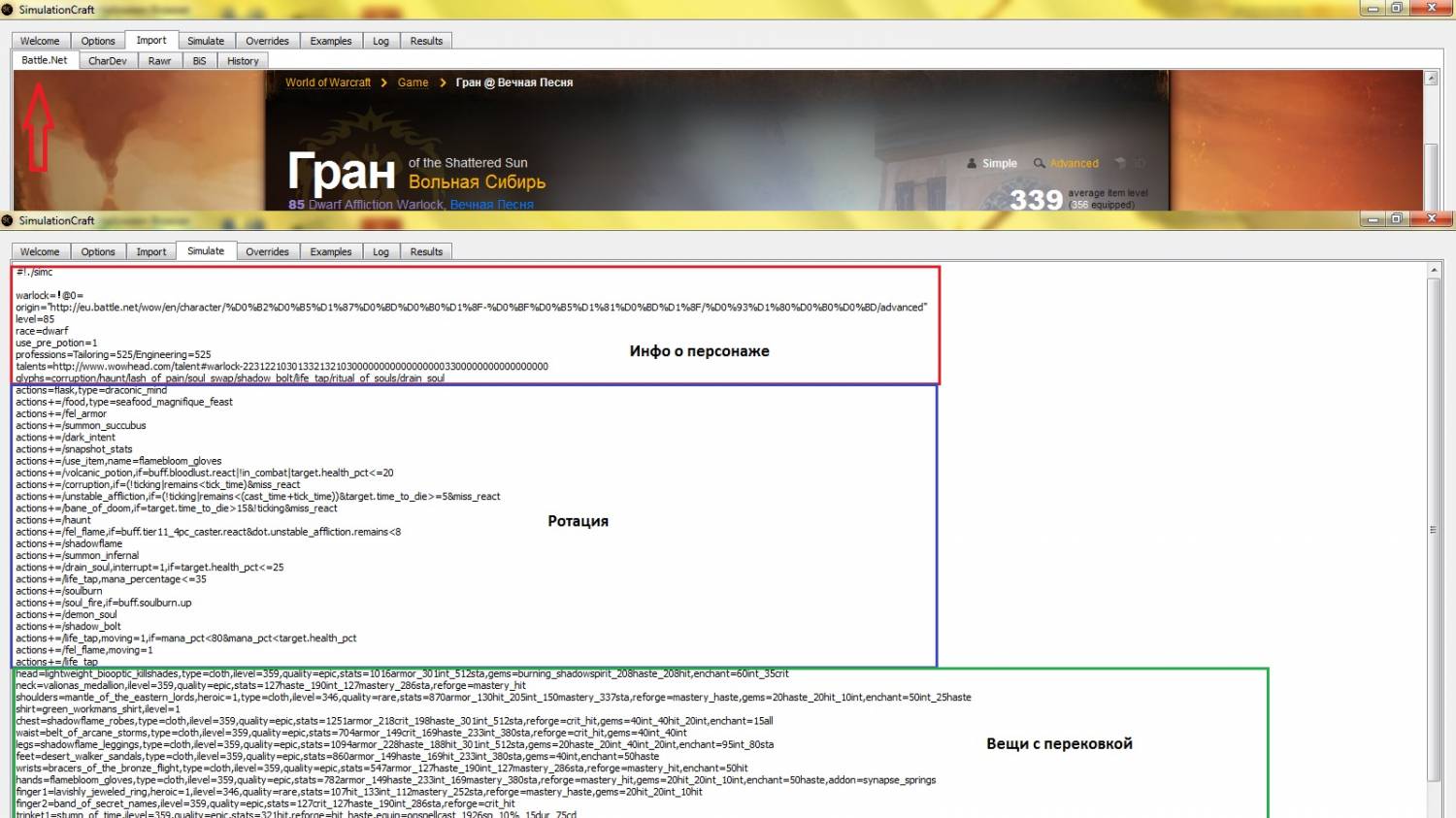This screenshot has width=1456, height=818.
Task: Open the Вольная Сибирь guild link
Action: pyautogui.click(x=478, y=181)
